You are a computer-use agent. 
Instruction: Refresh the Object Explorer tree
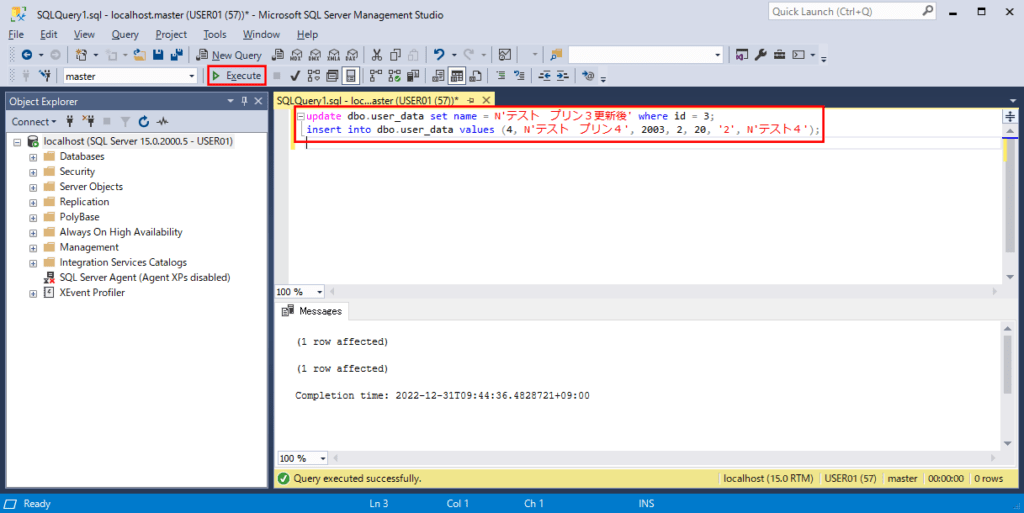pos(144,121)
